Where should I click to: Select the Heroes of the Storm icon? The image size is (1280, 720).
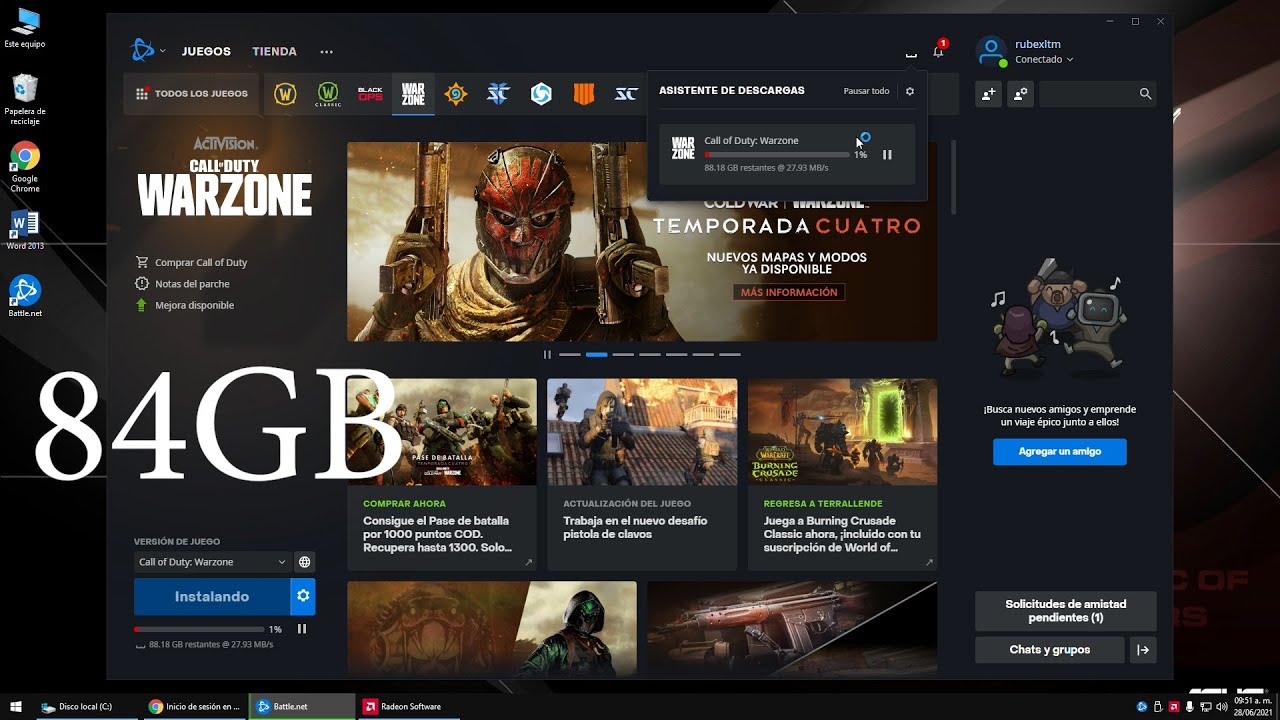541,93
